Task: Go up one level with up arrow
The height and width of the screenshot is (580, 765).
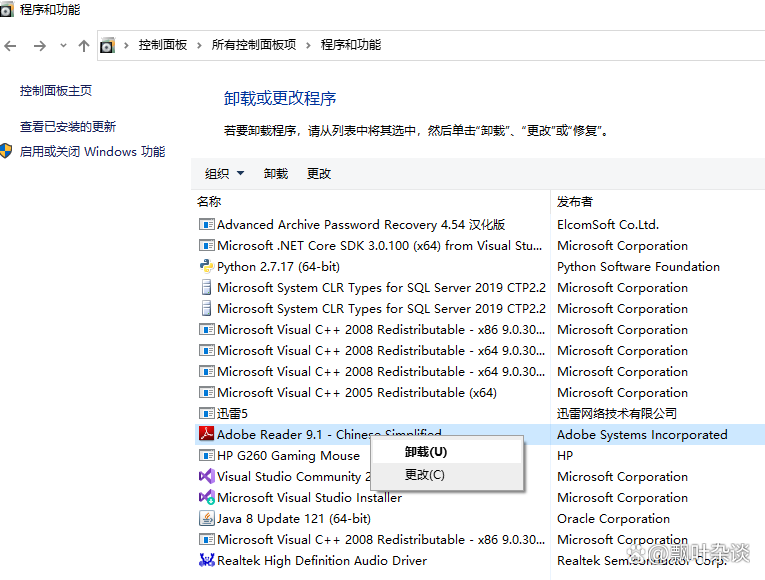Action: click(x=84, y=46)
